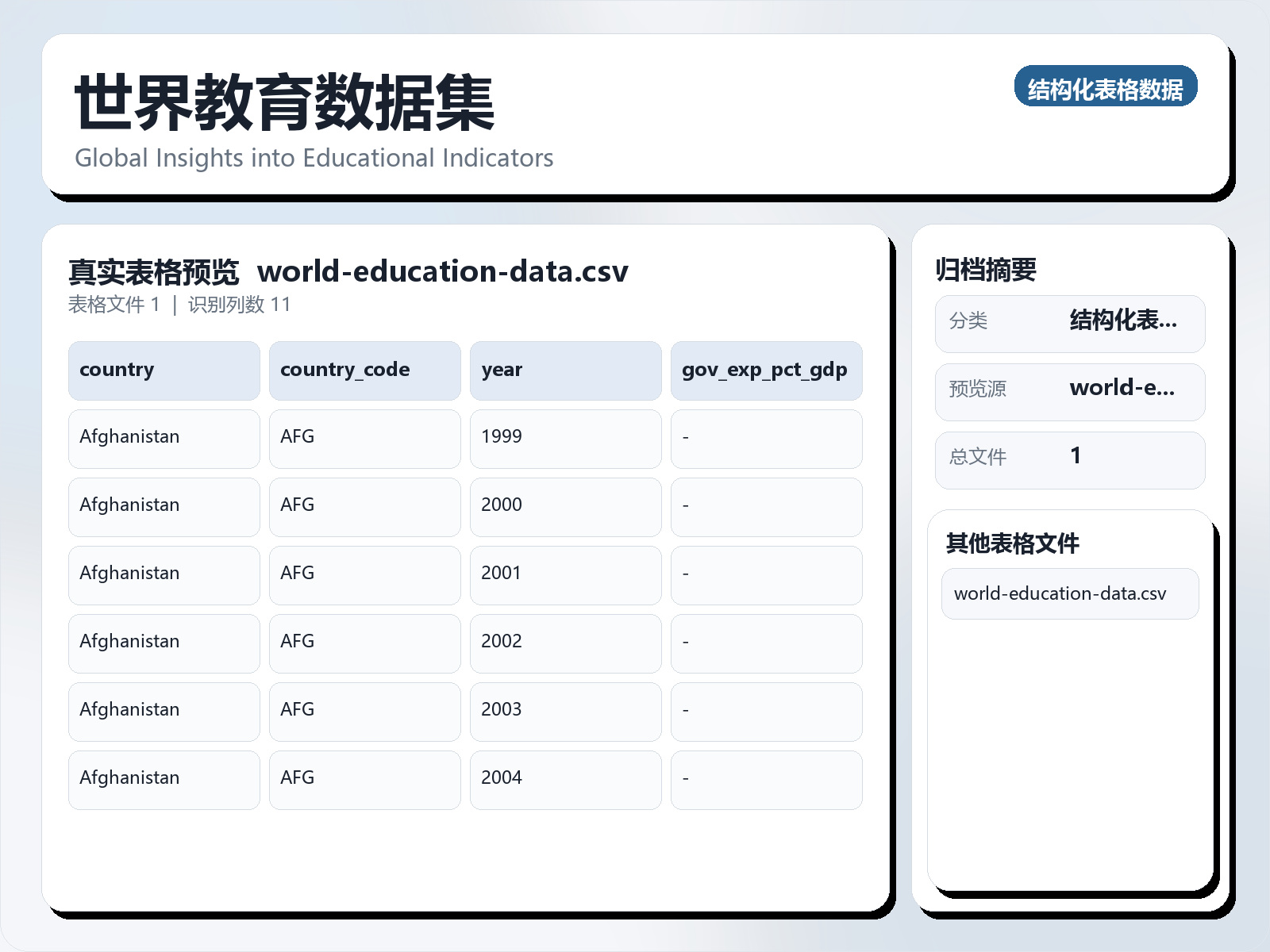Click the 总文件 count value 1

point(1076,456)
